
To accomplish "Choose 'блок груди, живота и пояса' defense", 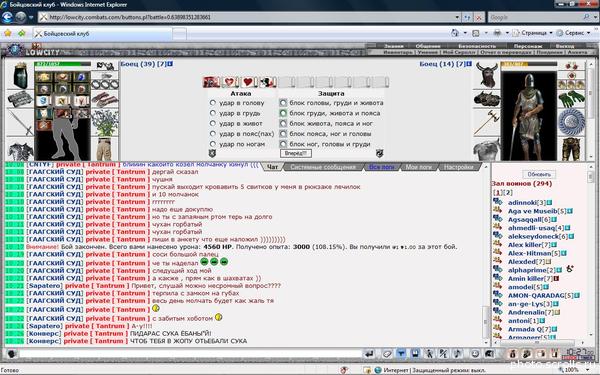I will tap(283, 113).
